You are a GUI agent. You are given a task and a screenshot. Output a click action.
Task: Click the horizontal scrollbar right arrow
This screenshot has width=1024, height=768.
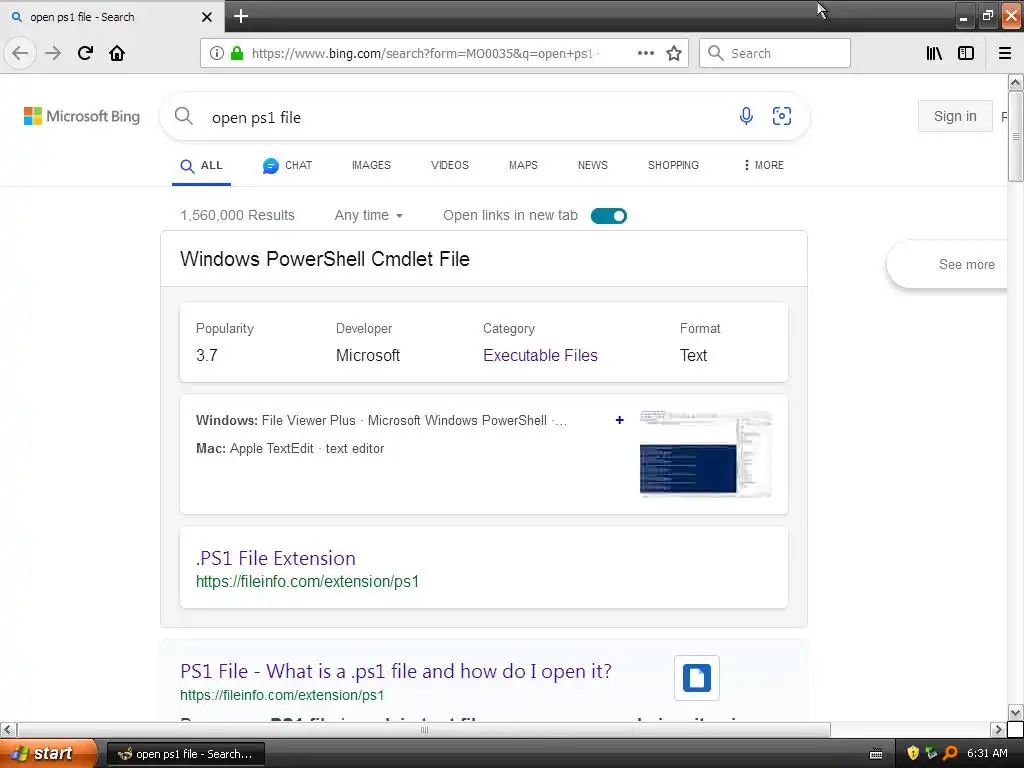click(998, 729)
